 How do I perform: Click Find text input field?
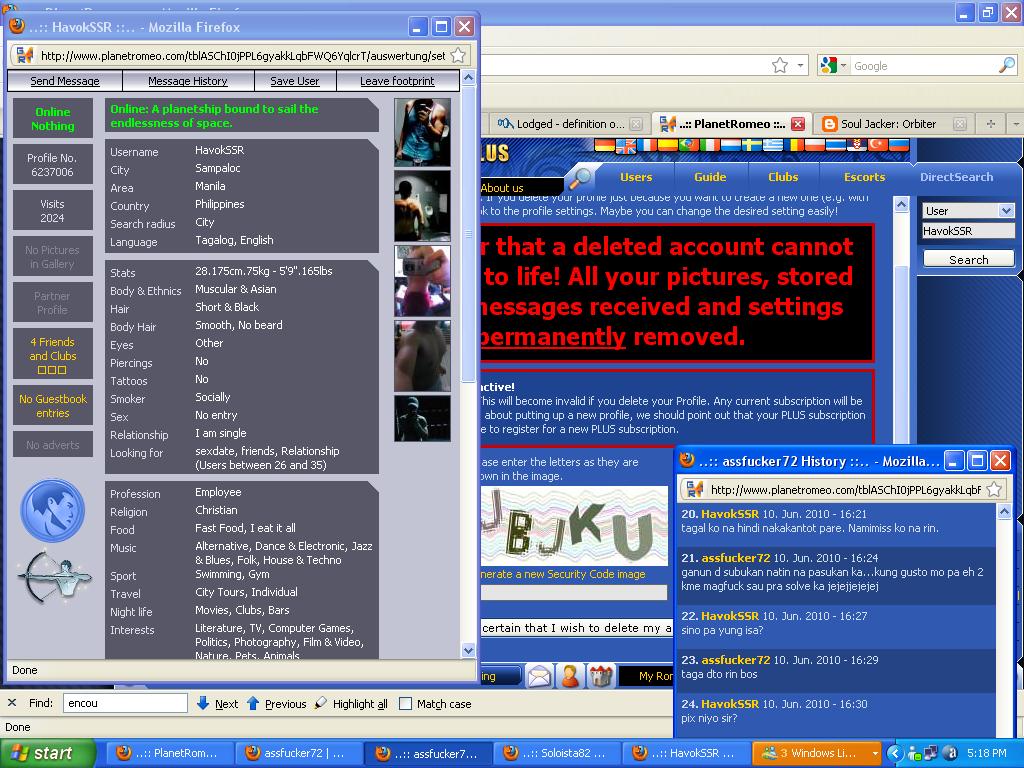pos(125,703)
